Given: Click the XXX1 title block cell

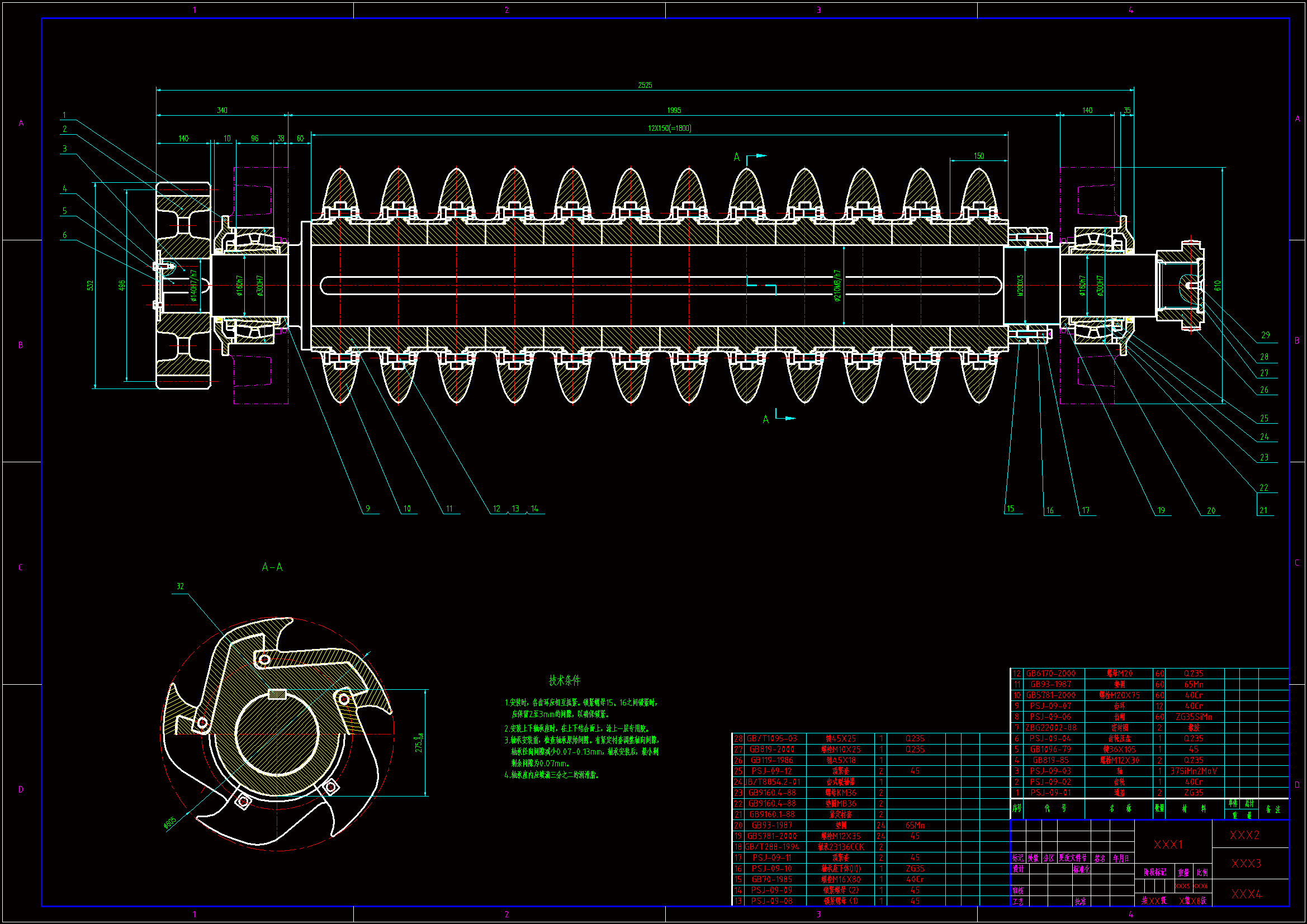Looking at the screenshot, I should point(1168,844).
